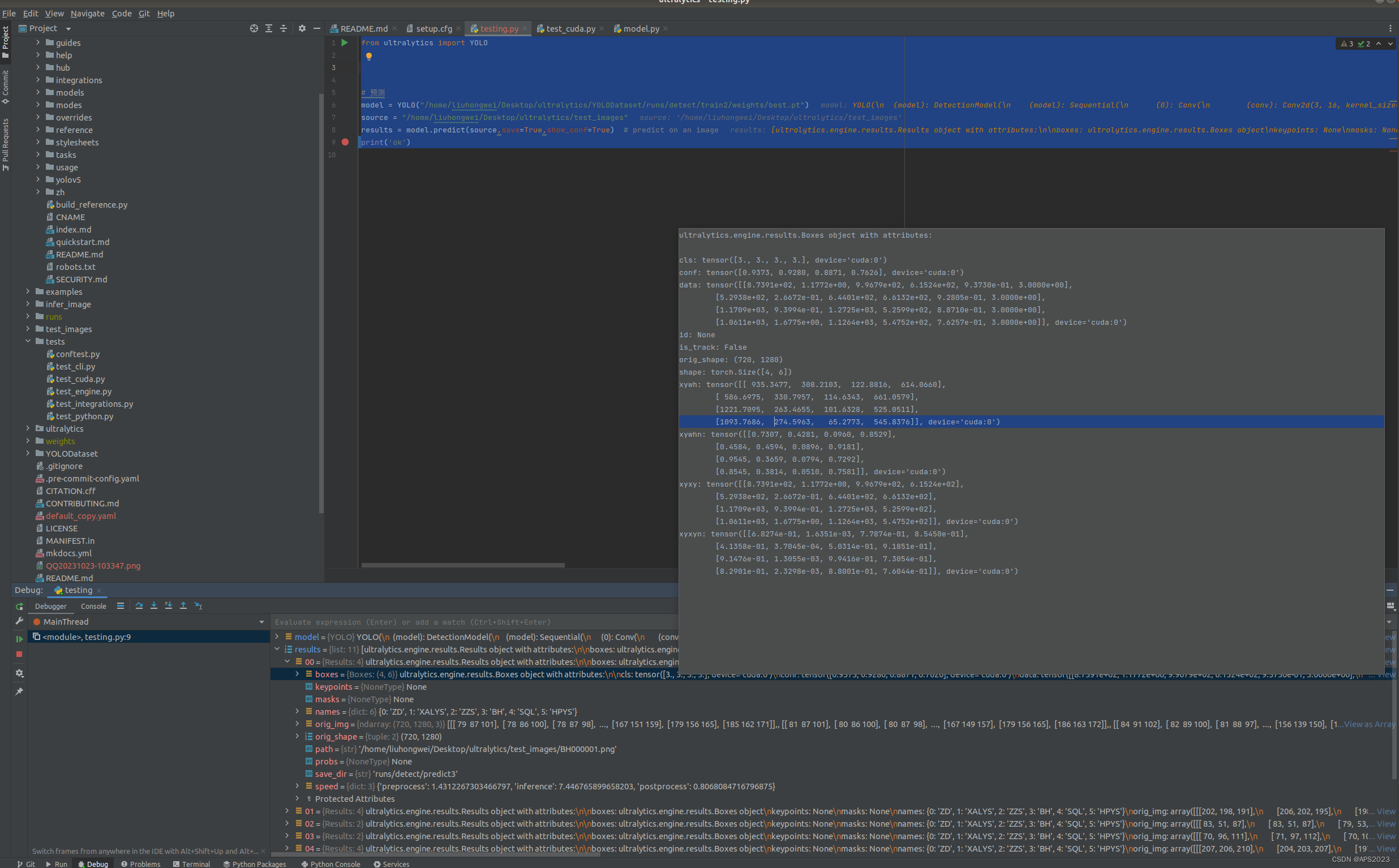Click View as Array link for orig_img
The height and width of the screenshot is (868, 1399).
[1368, 724]
